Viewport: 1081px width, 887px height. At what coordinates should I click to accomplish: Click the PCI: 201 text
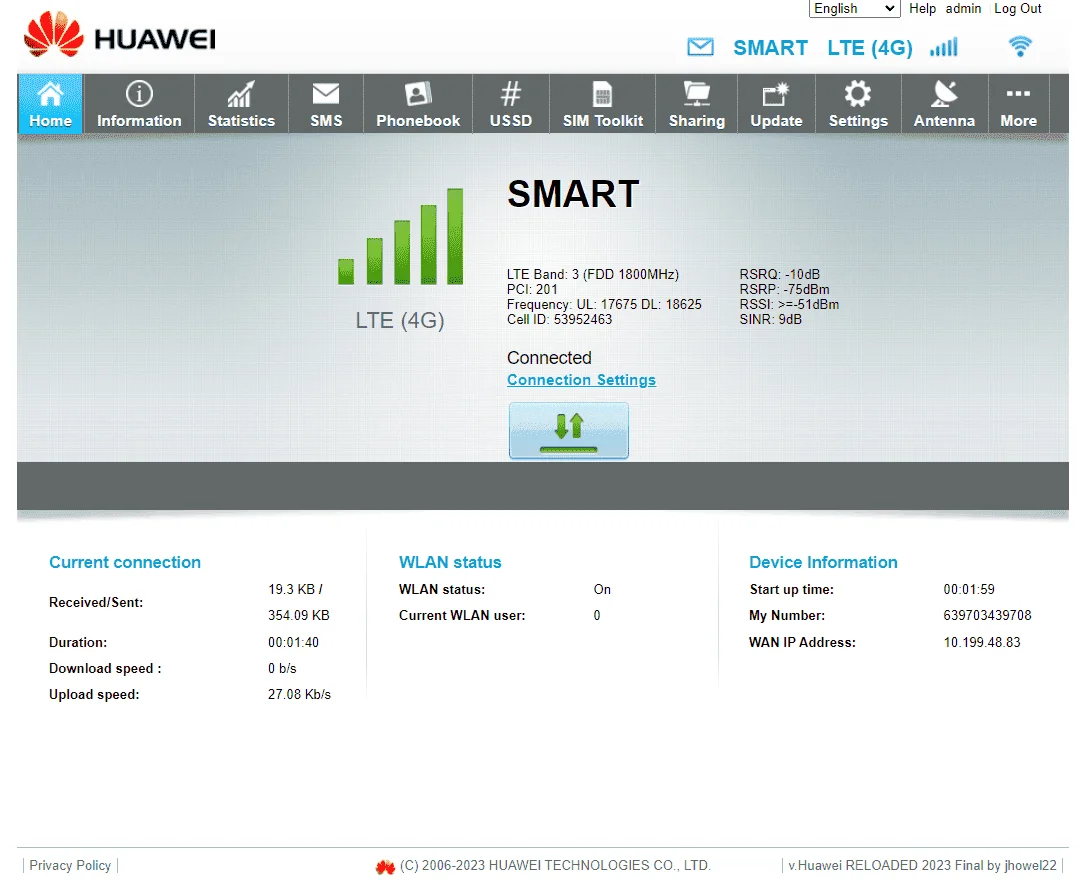tap(532, 289)
